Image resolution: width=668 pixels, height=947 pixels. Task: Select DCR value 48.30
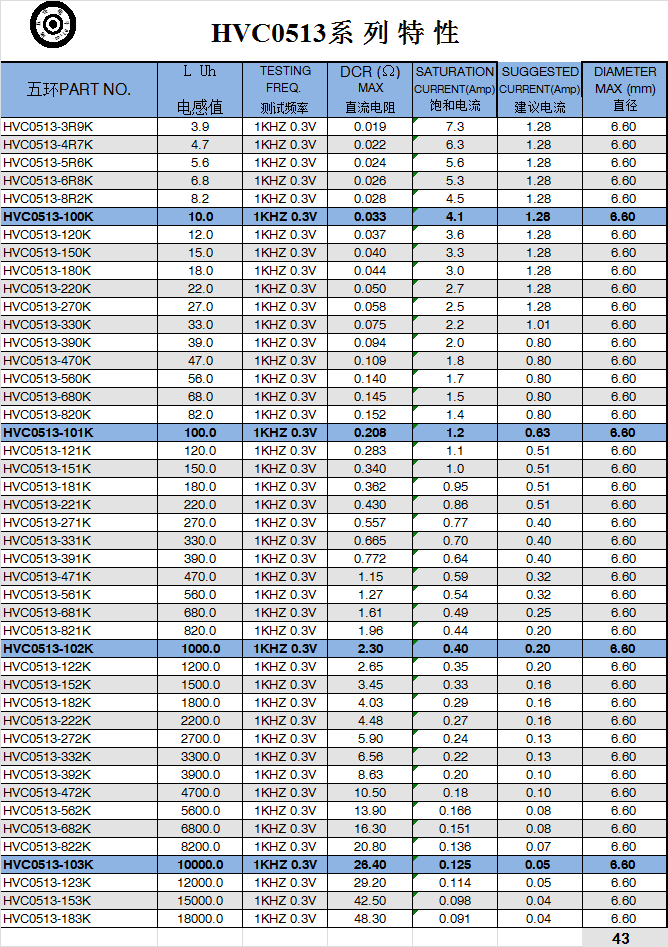(x=370, y=919)
